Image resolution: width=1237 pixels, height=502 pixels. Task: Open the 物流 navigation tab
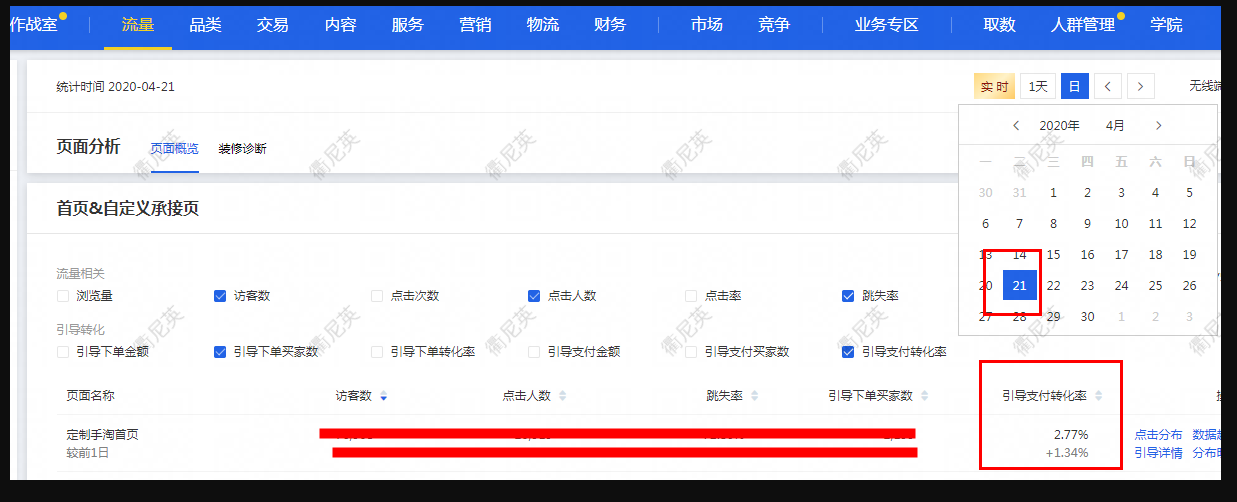542,26
